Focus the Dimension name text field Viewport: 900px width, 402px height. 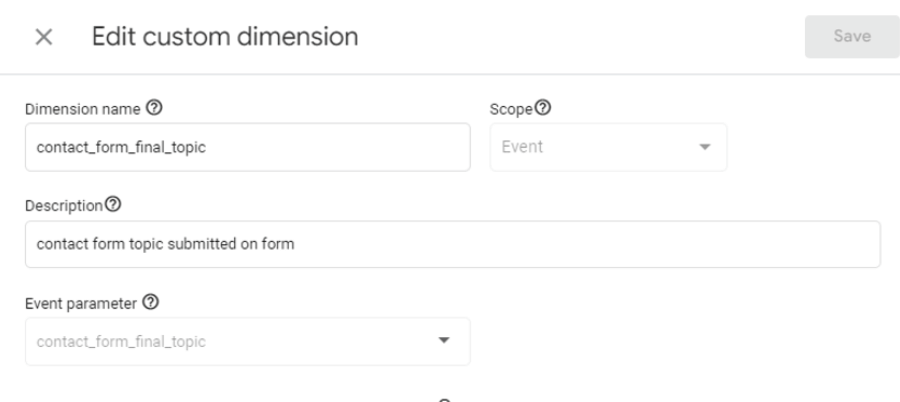click(x=247, y=147)
